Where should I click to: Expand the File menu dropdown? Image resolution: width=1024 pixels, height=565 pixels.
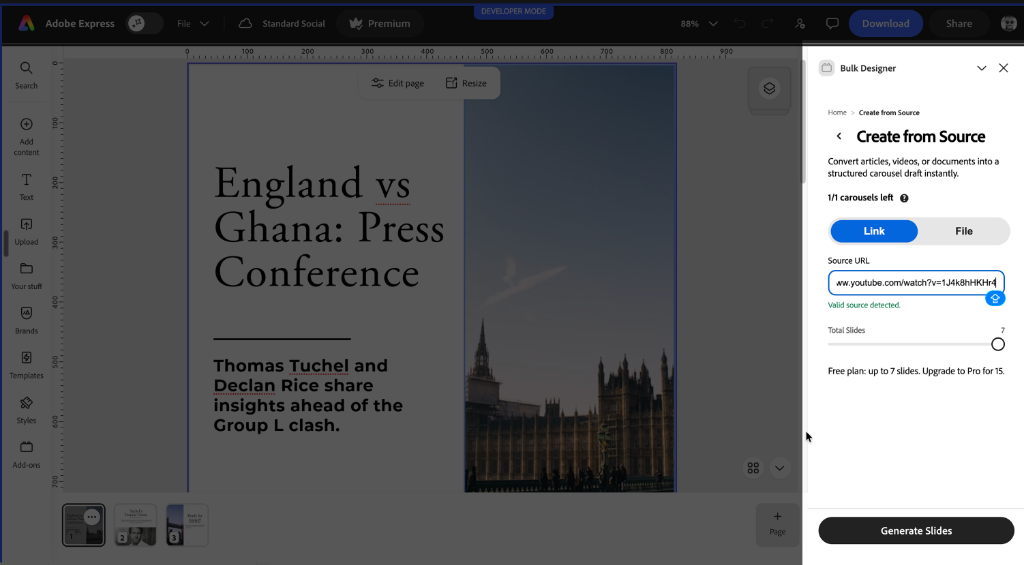(x=193, y=24)
